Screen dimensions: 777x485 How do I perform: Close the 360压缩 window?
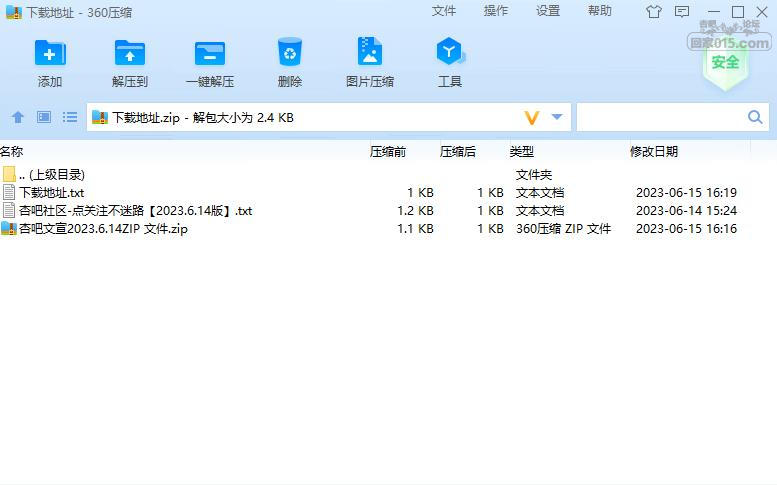point(762,11)
